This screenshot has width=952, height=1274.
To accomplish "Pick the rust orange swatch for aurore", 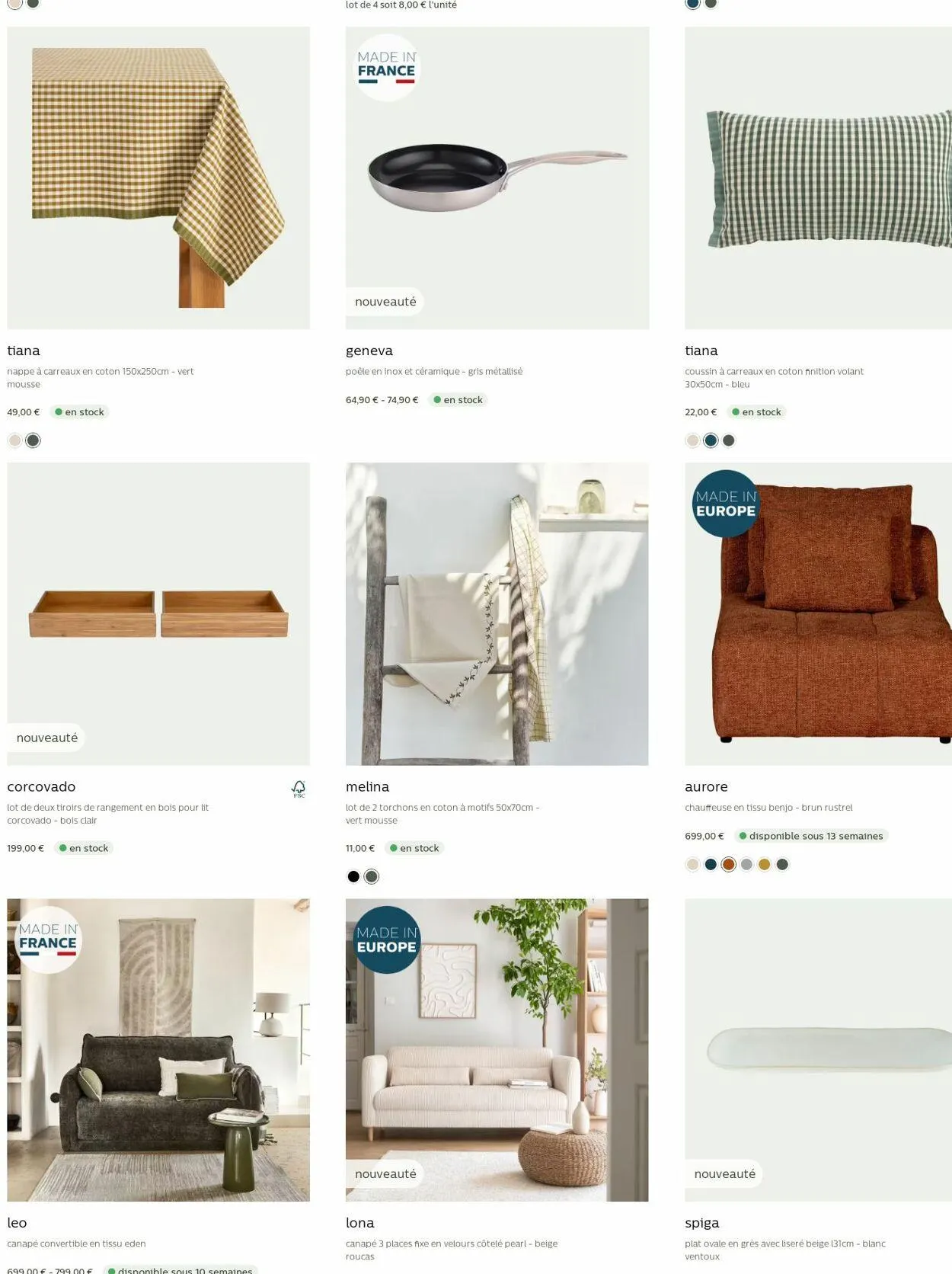I will [x=728, y=864].
